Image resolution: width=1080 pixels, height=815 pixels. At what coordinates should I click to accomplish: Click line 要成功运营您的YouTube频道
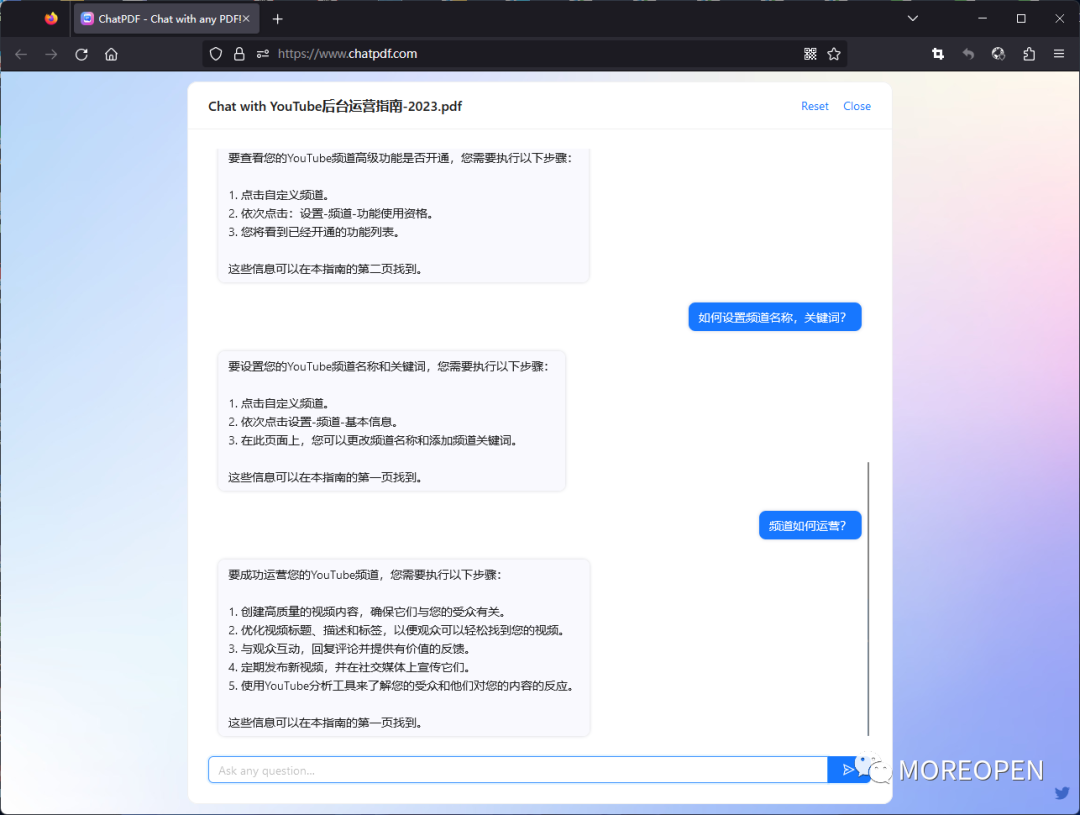pyautogui.click(x=365, y=575)
